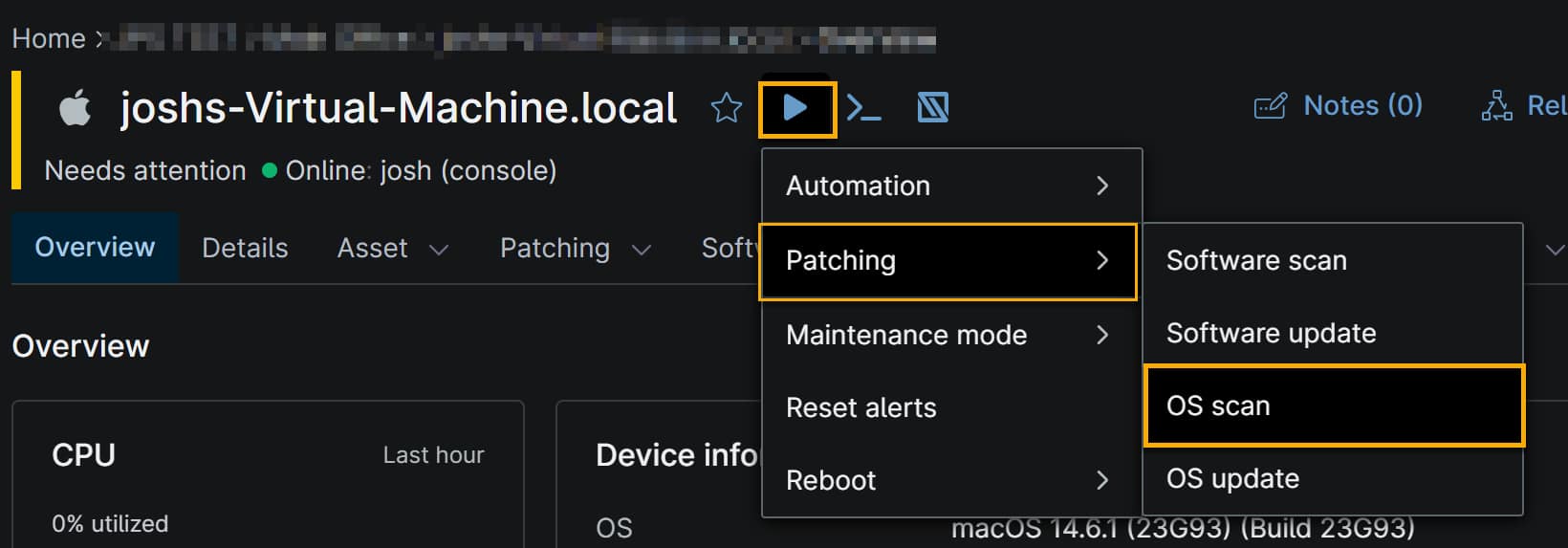Screen dimensions: 1568x548
Task: Select the Overview tab
Action: click(x=95, y=248)
